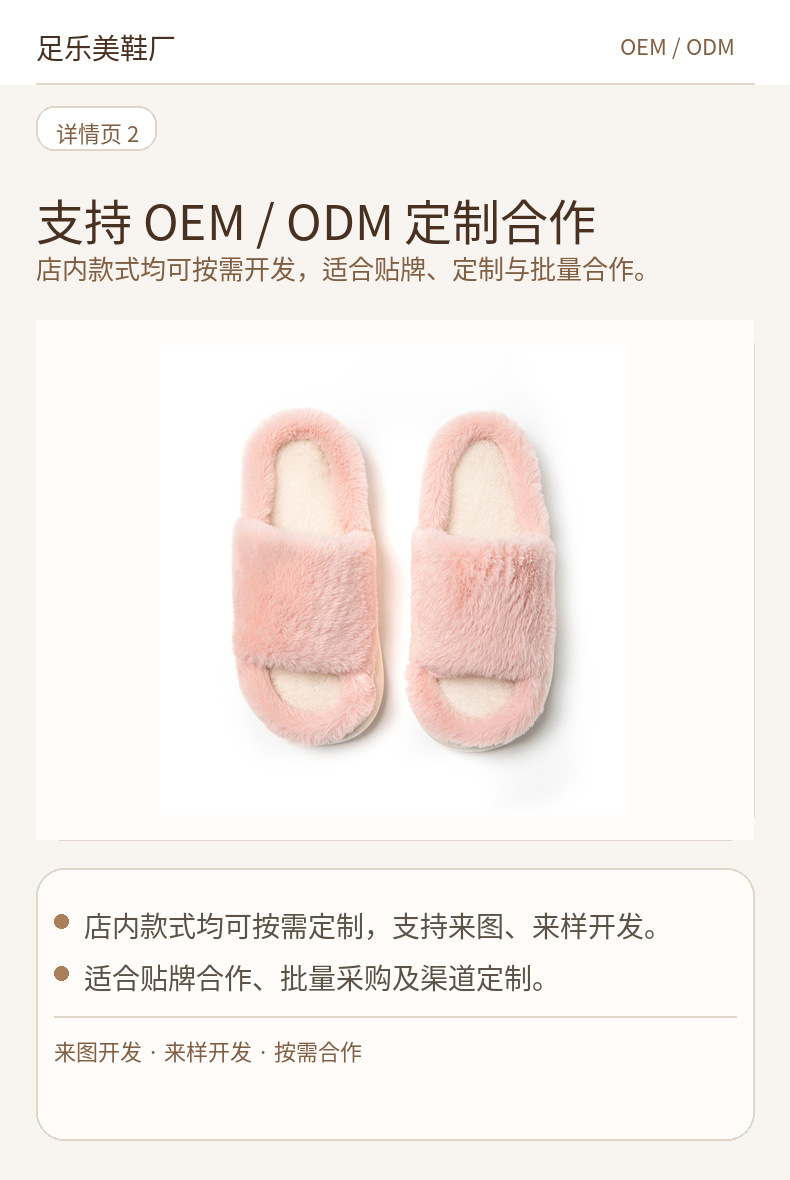Click the left pink slipper

(x=308, y=576)
